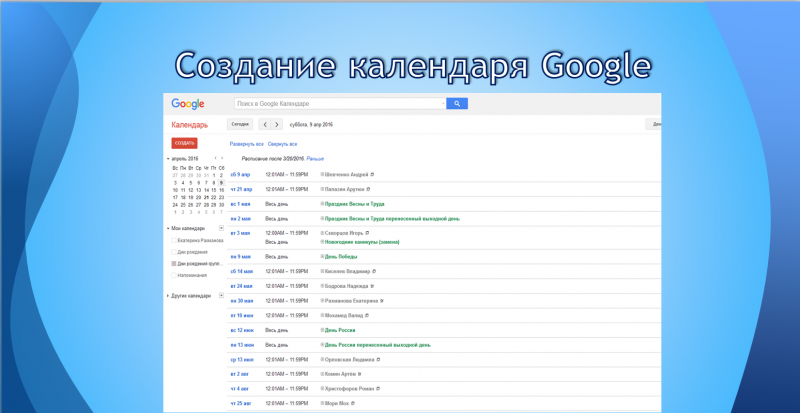This screenshot has height=413, width=800.
Task: Click the icon after Киселов Владимир
Action: click(373, 272)
